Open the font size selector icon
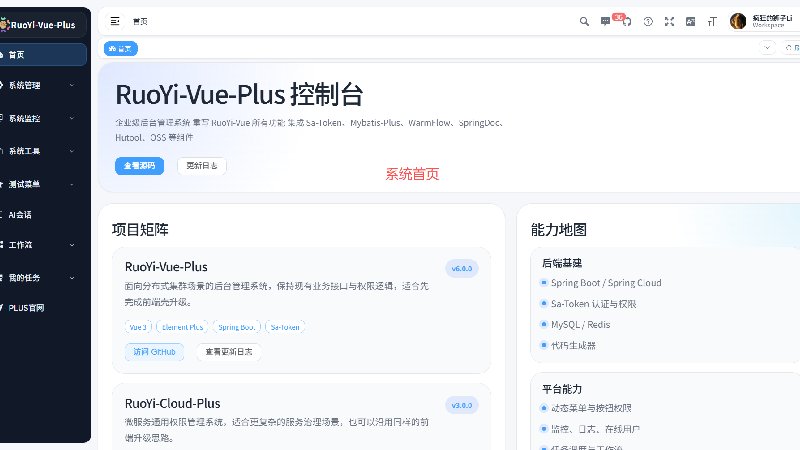Image resolution: width=800 pixels, height=450 pixels. pos(712,21)
